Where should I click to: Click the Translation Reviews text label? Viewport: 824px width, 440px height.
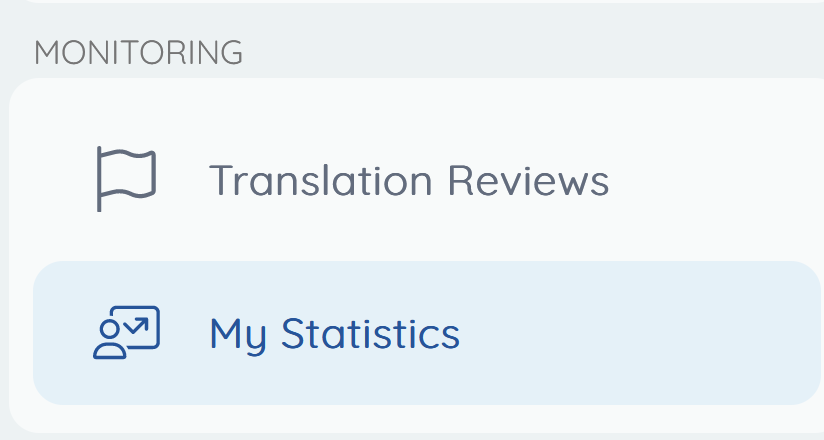click(408, 181)
